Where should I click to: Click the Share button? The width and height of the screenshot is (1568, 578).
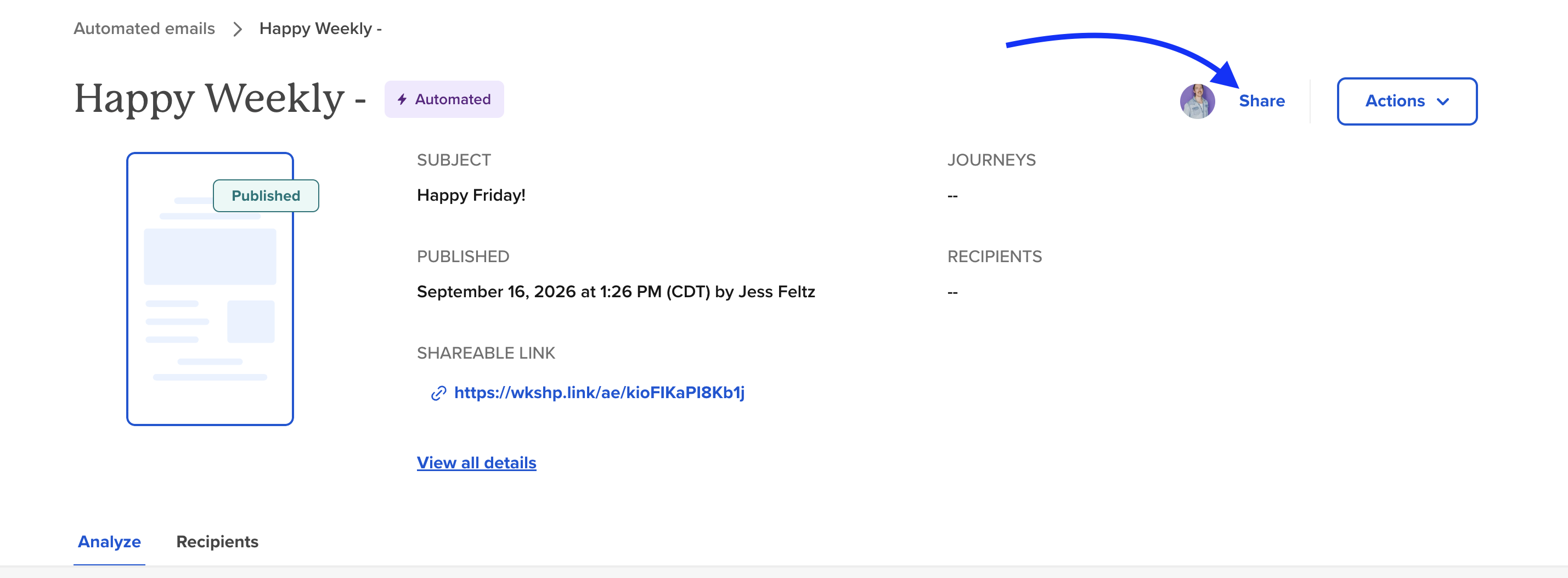click(x=1261, y=101)
